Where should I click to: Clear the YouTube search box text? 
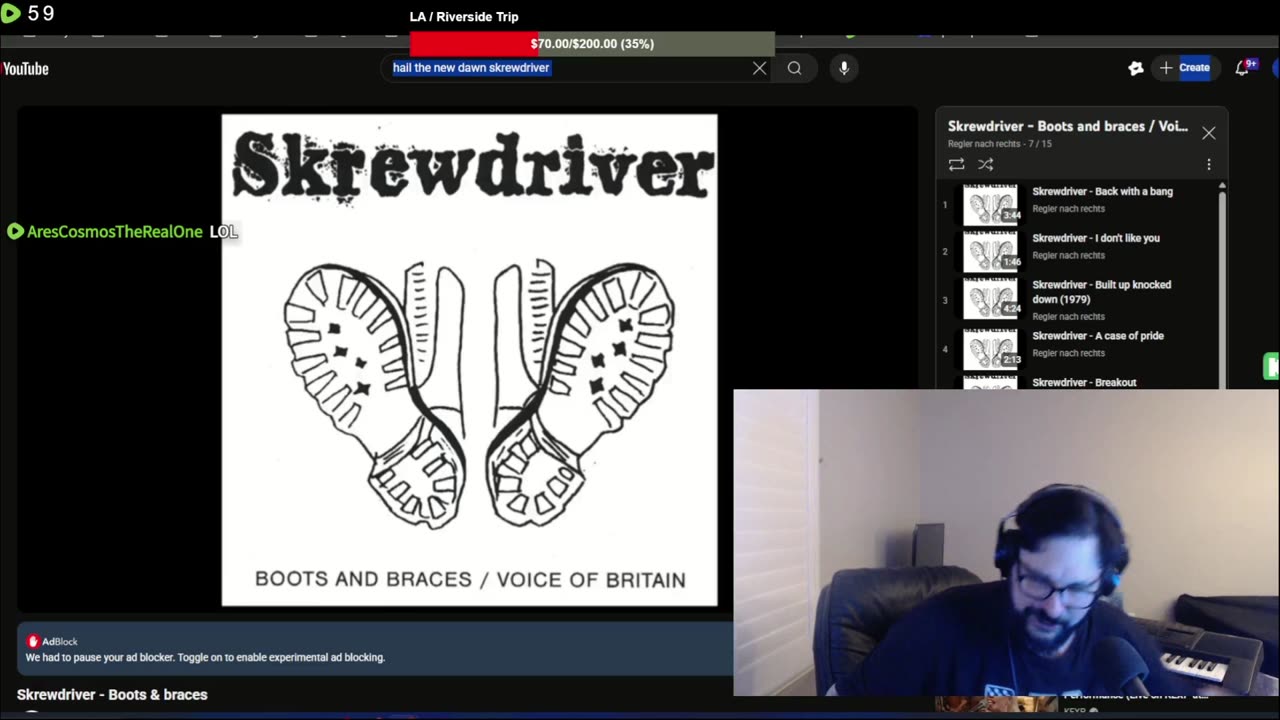760,68
